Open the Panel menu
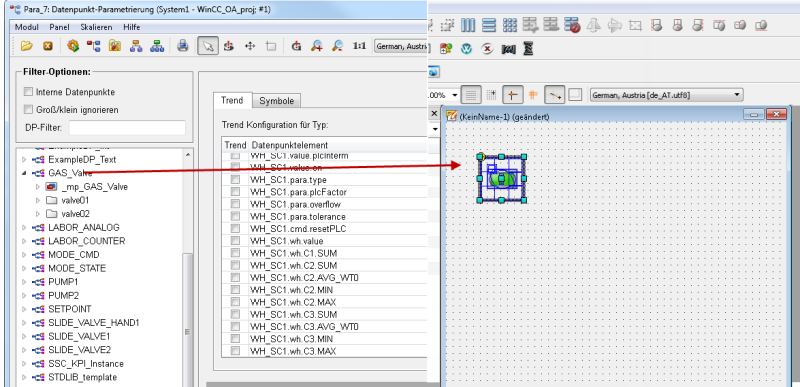Viewport: 800px width, 387px height. 60,27
